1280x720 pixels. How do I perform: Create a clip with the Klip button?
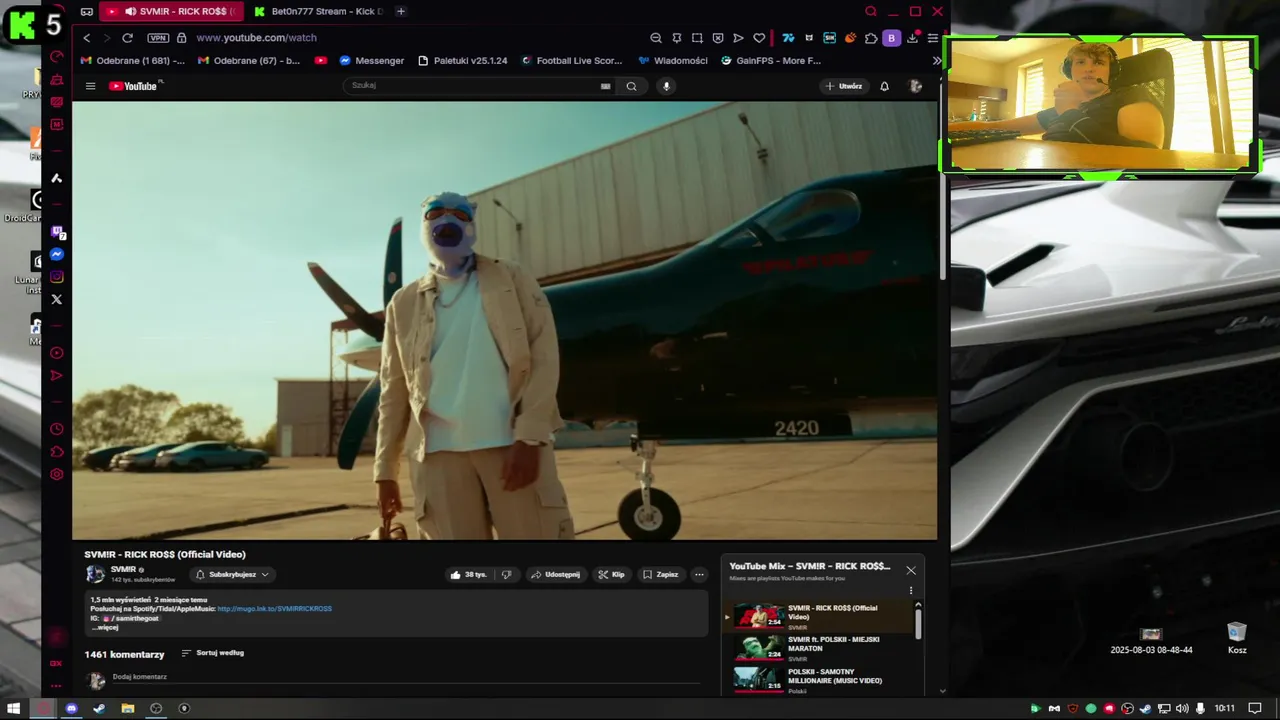[x=611, y=574]
